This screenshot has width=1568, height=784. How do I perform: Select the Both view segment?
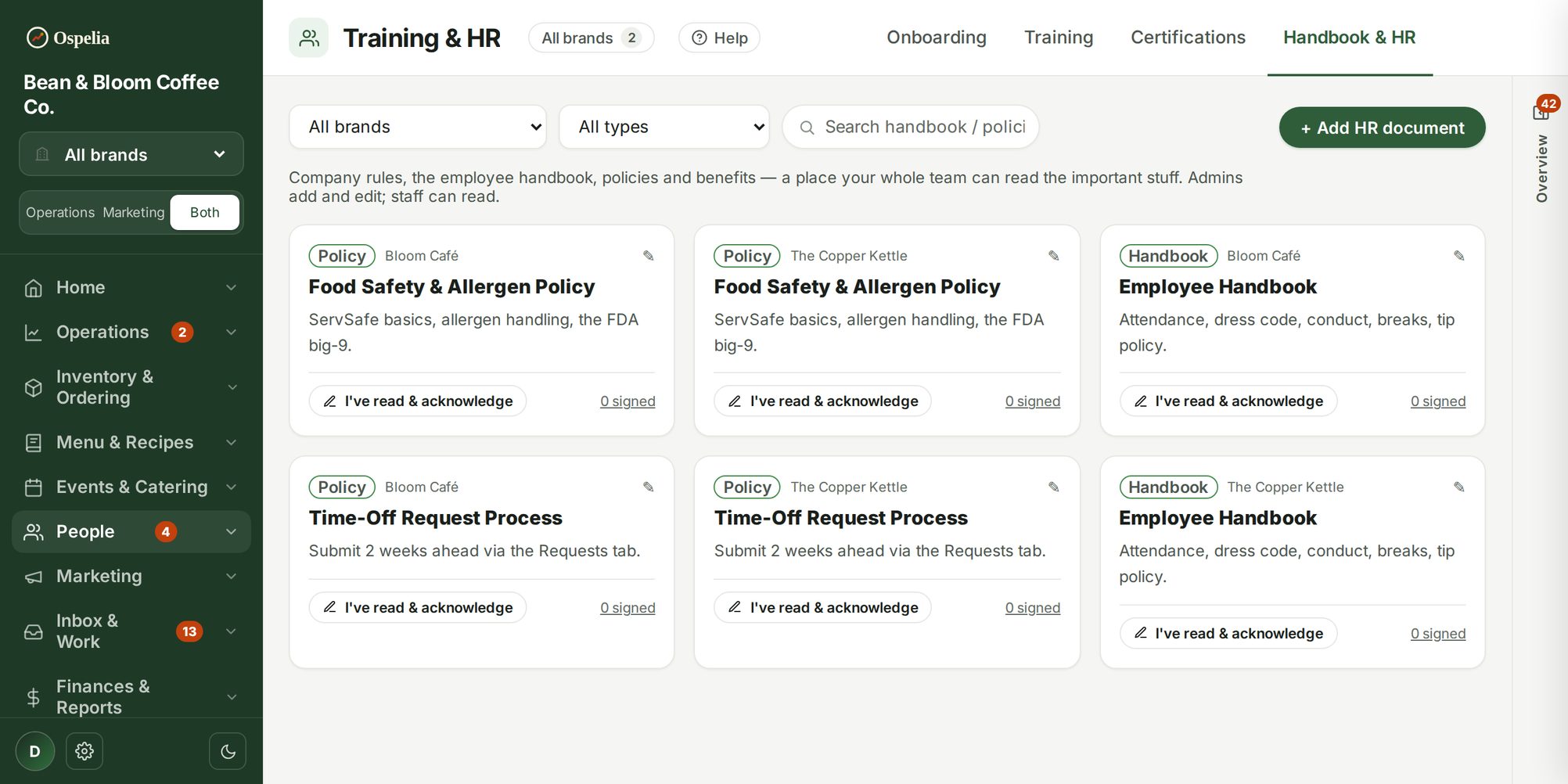pos(204,213)
